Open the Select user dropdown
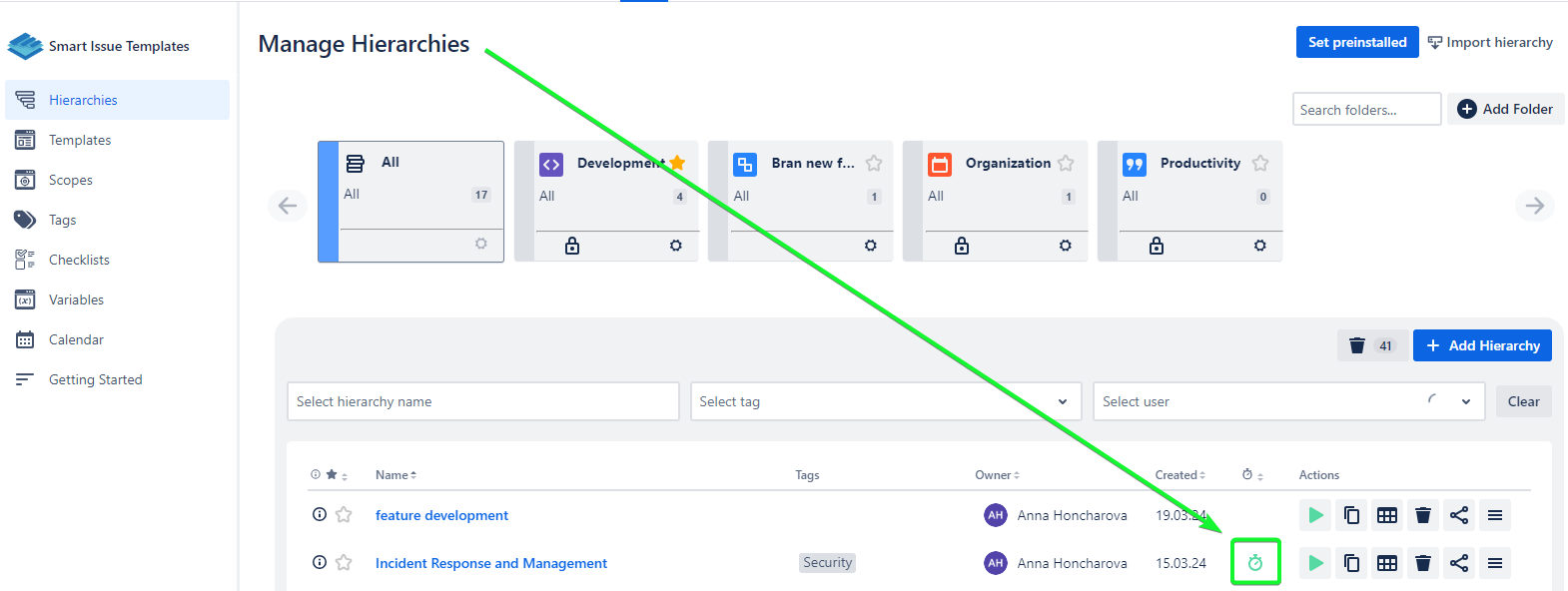The width and height of the screenshot is (1568, 591). click(x=1287, y=401)
